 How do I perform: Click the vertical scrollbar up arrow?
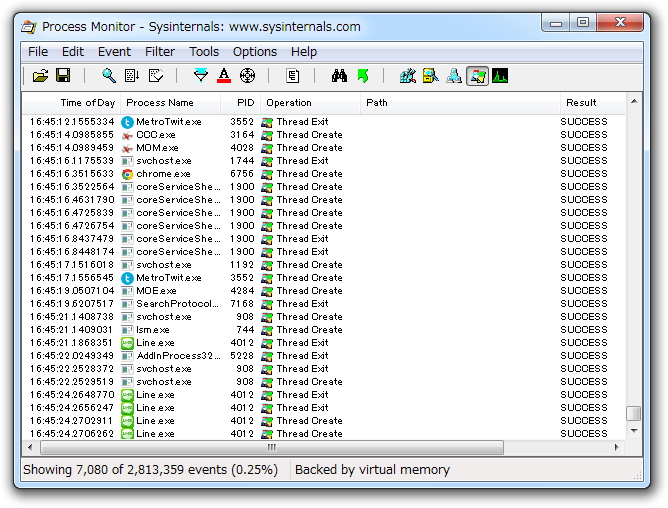634,101
